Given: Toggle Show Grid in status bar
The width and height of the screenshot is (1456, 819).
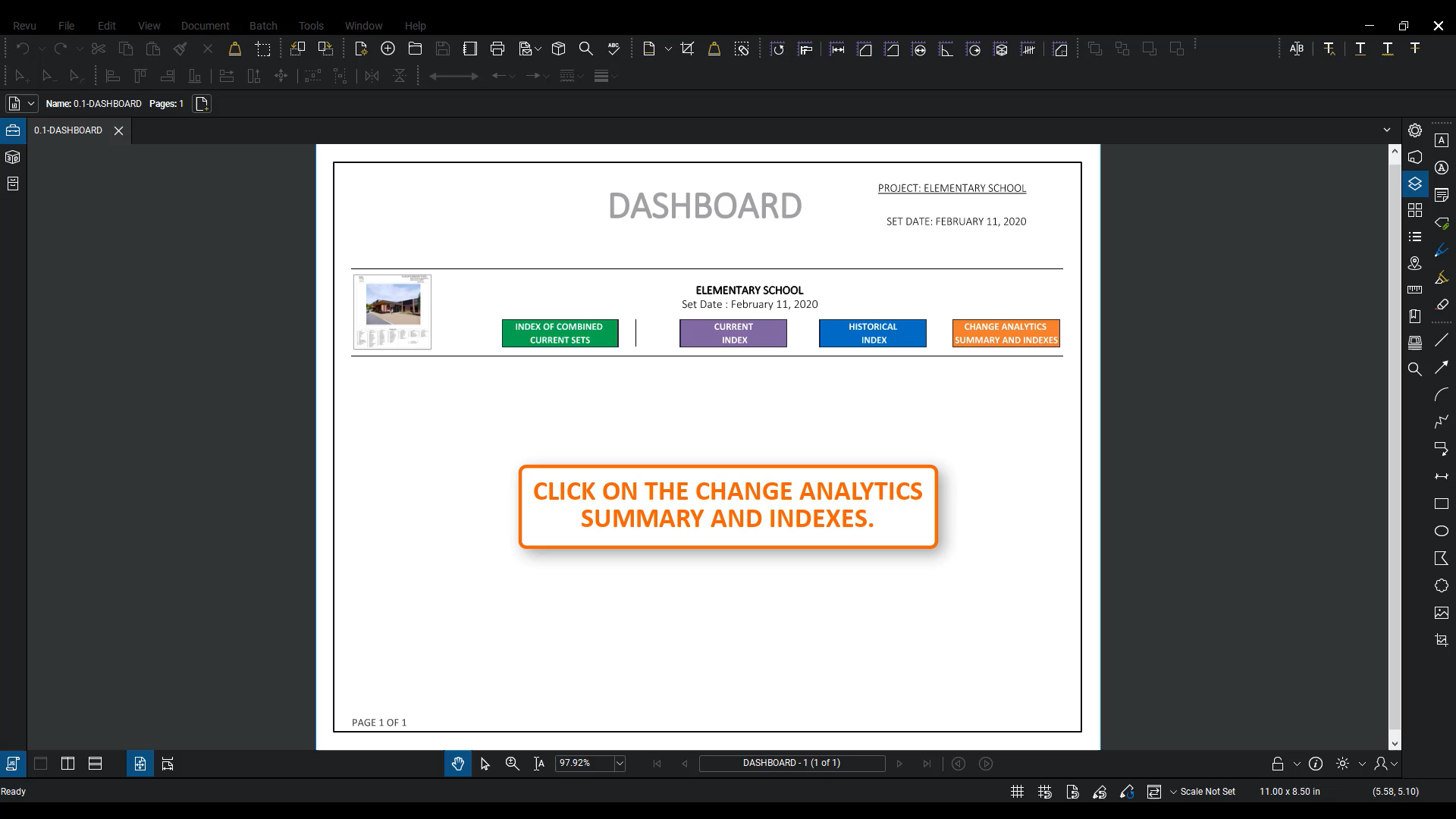Looking at the screenshot, I should pyautogui.click(x=1018, y=792).
